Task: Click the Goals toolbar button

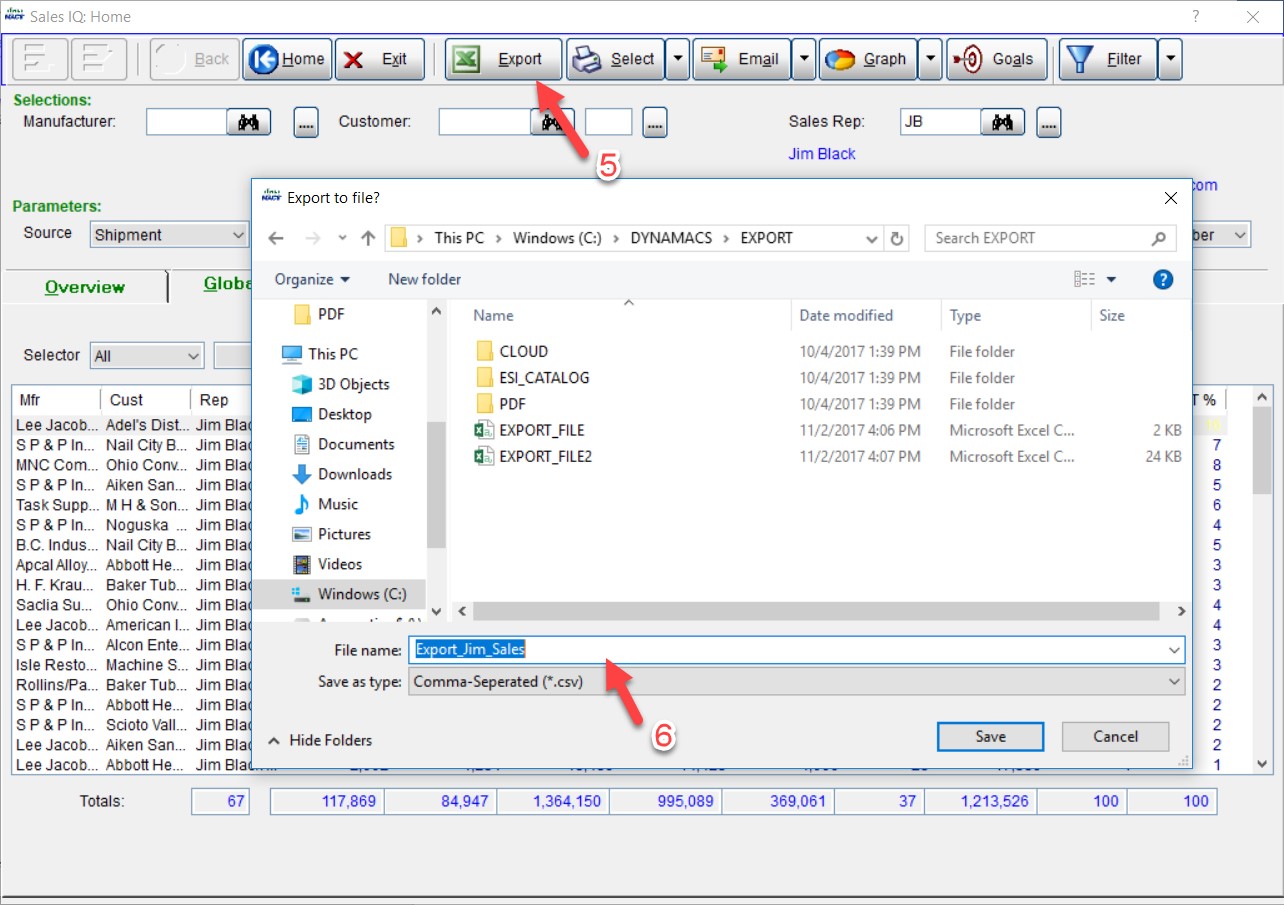Action: [997, 59]
